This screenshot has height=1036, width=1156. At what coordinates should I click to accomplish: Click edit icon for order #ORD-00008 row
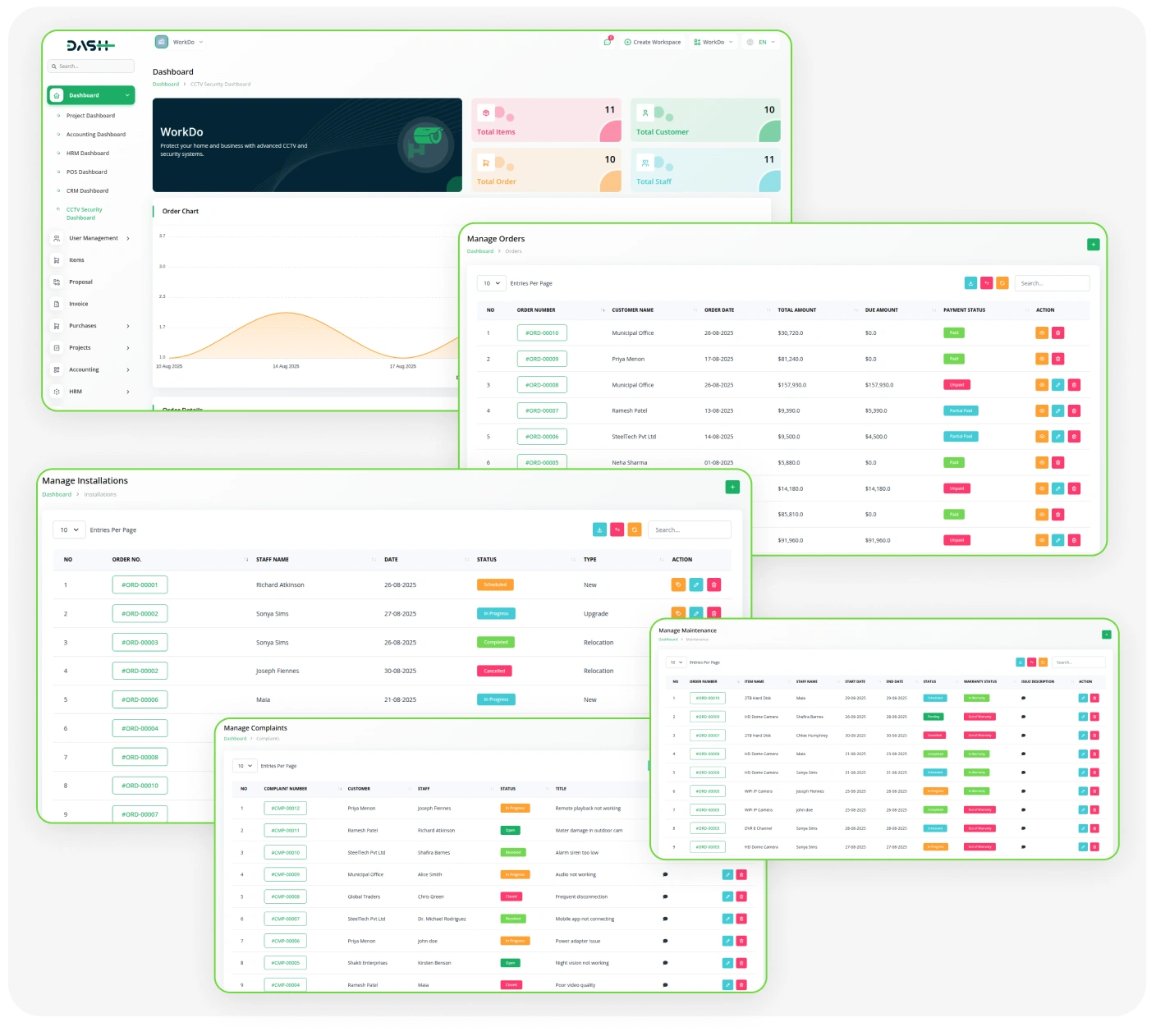[x=1057, y=385]
